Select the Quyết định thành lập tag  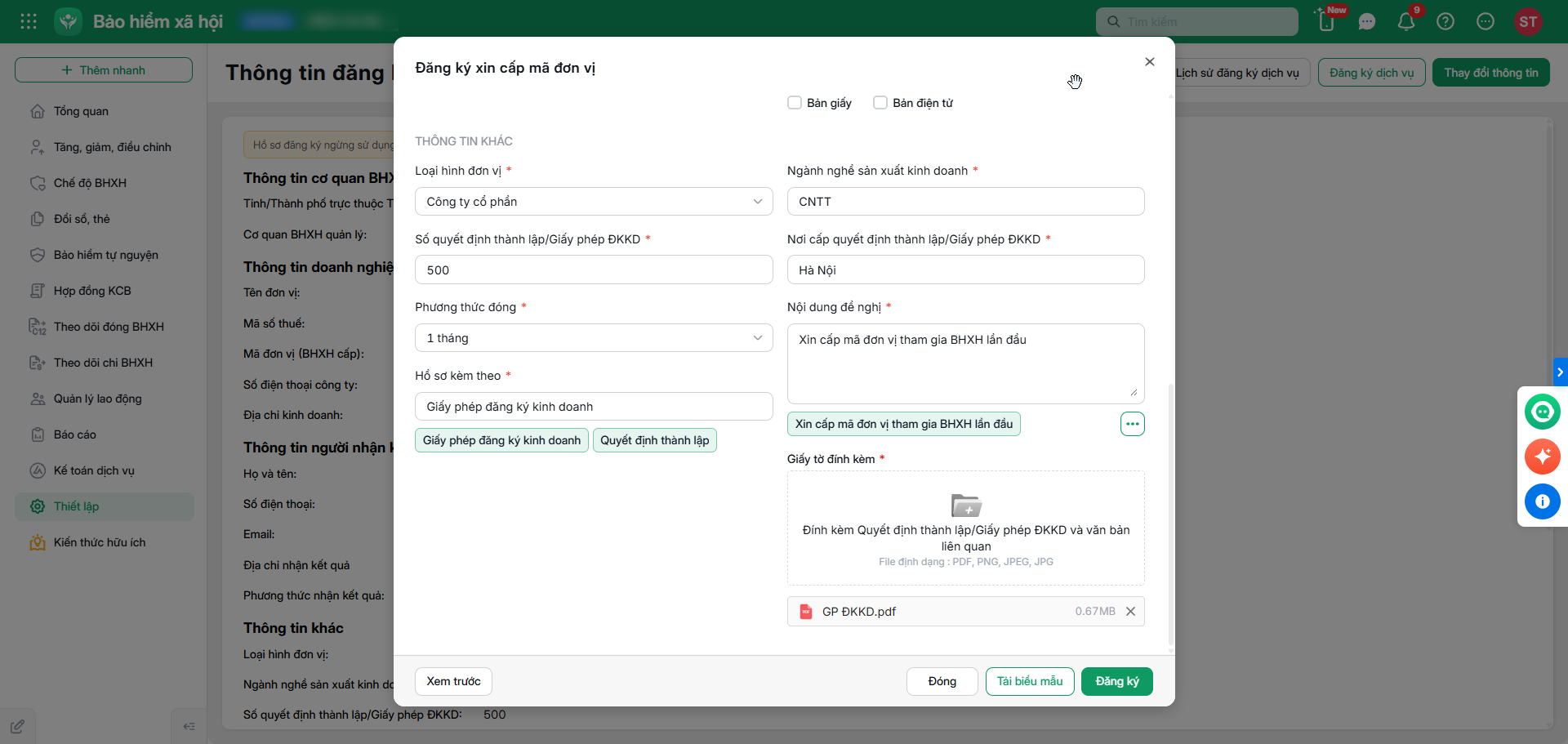click(x=655, y=440)
